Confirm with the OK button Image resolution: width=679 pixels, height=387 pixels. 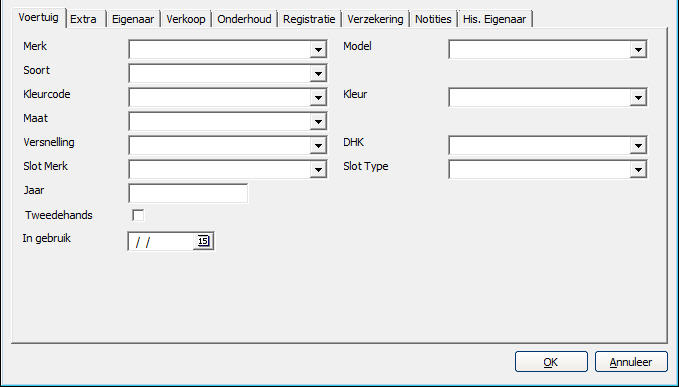tap(551, 362)
